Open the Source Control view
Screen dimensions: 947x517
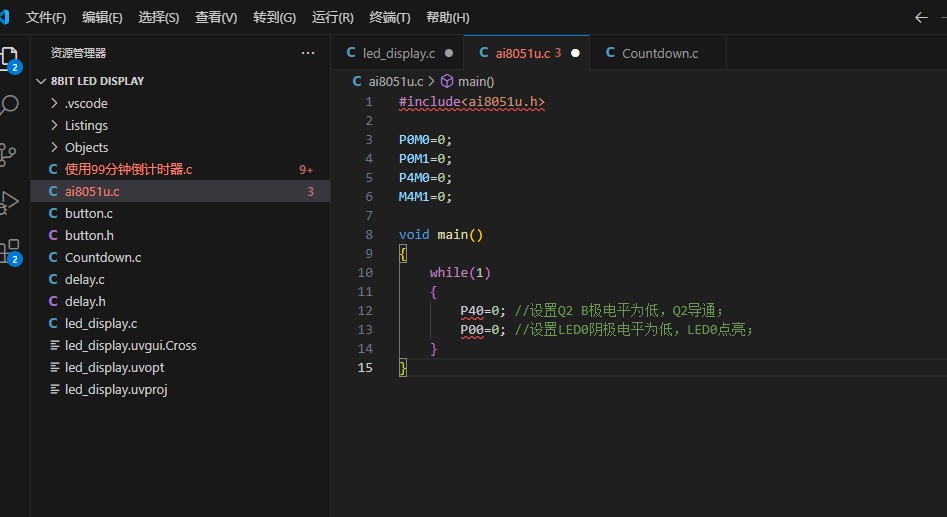point(8,155)
